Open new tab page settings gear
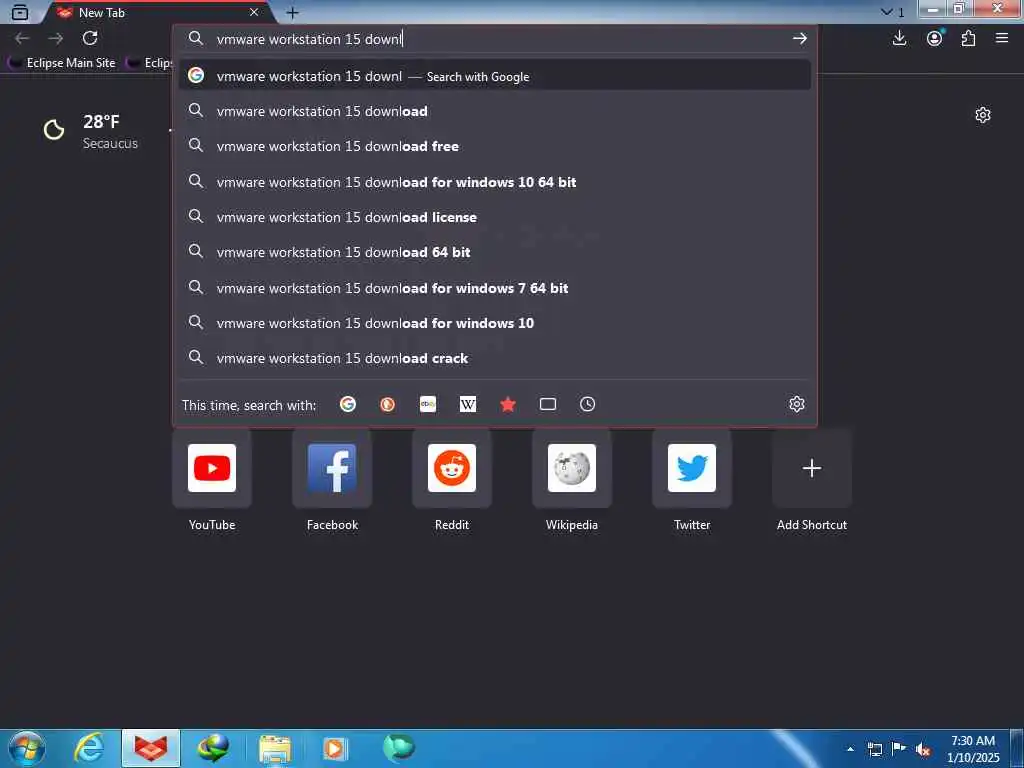1024x768 pixels. (x=983, y=115)
